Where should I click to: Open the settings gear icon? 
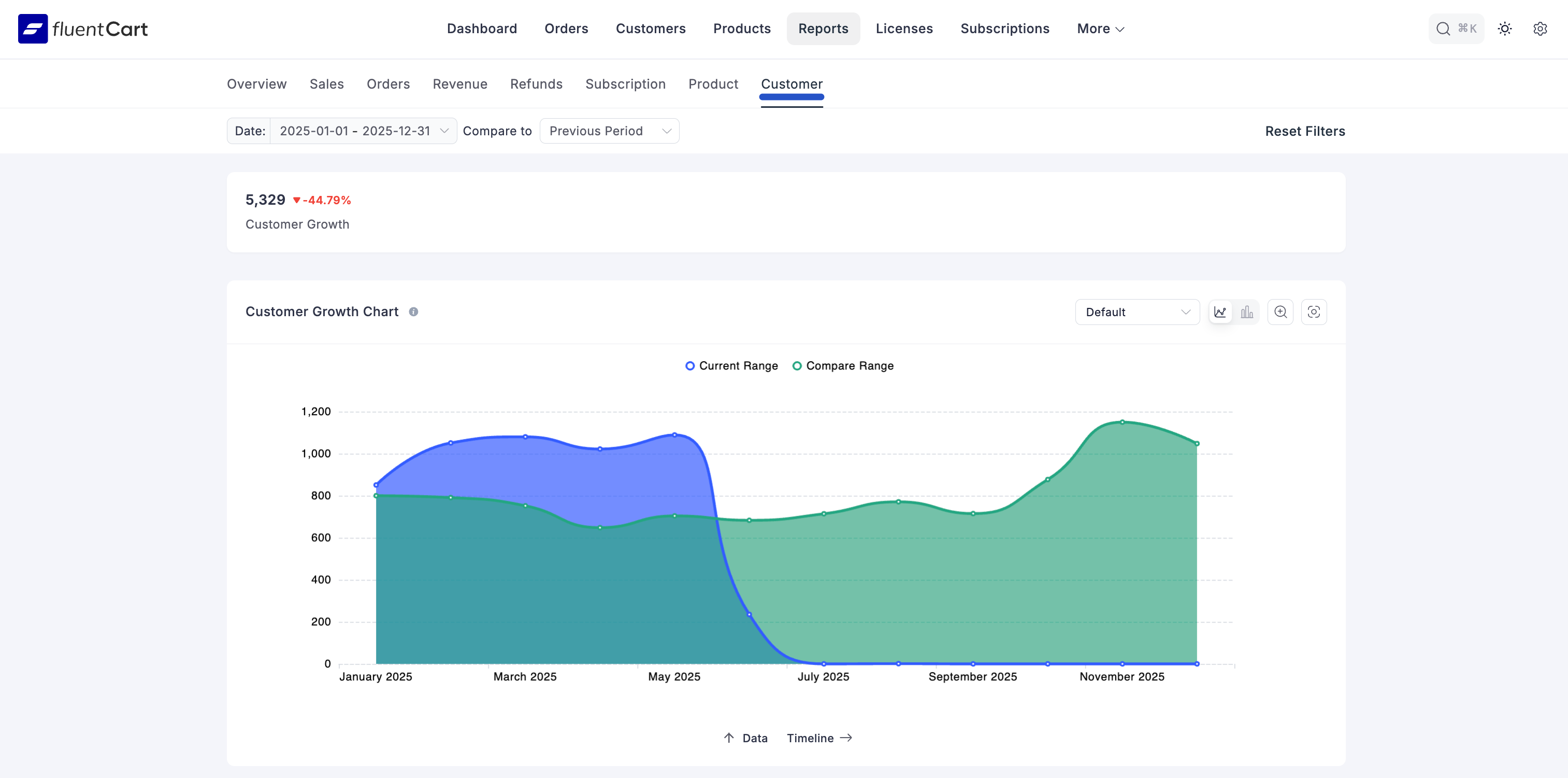pos(1540,29)
